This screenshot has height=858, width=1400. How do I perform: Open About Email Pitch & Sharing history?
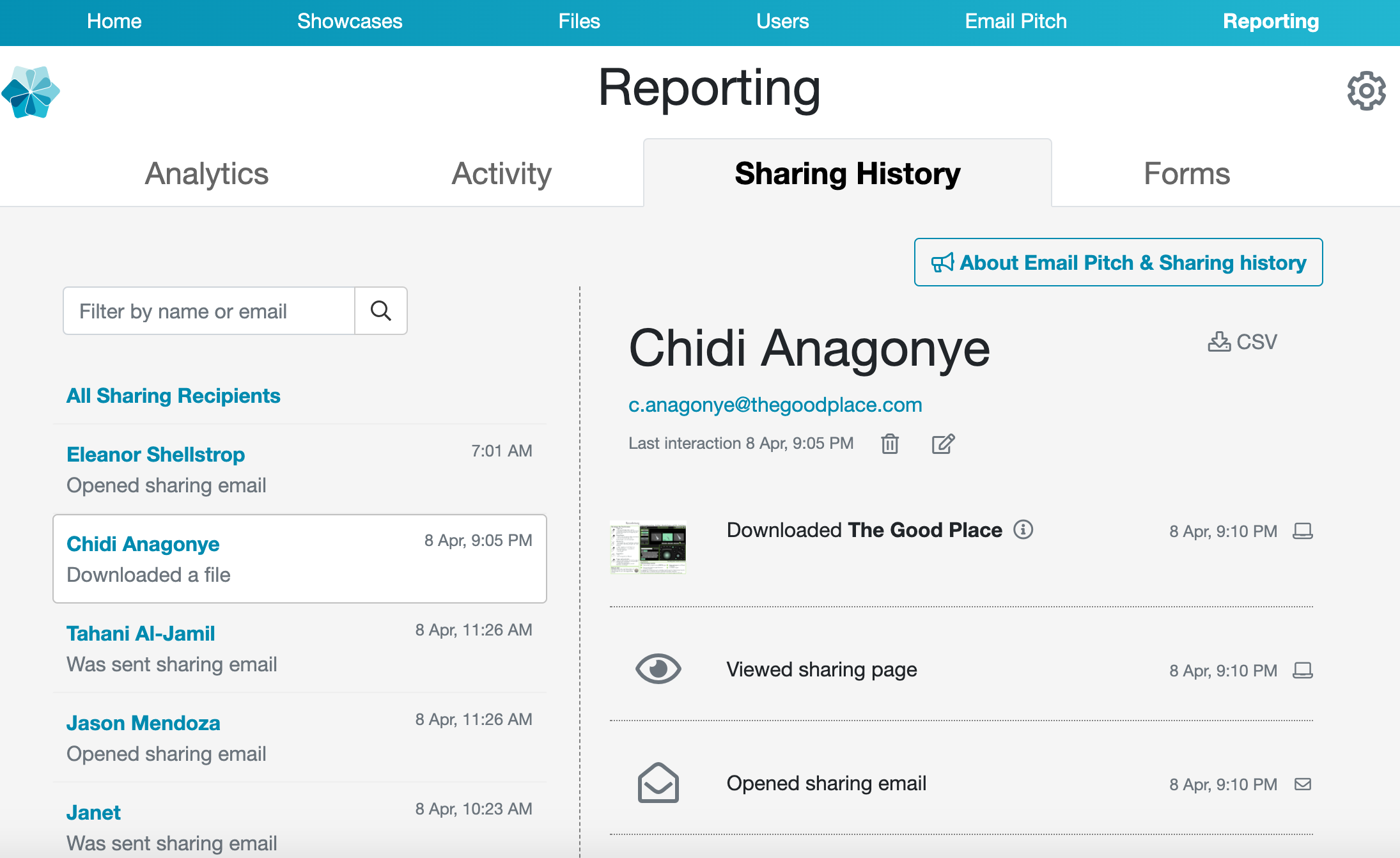[x=1118, y=263]
